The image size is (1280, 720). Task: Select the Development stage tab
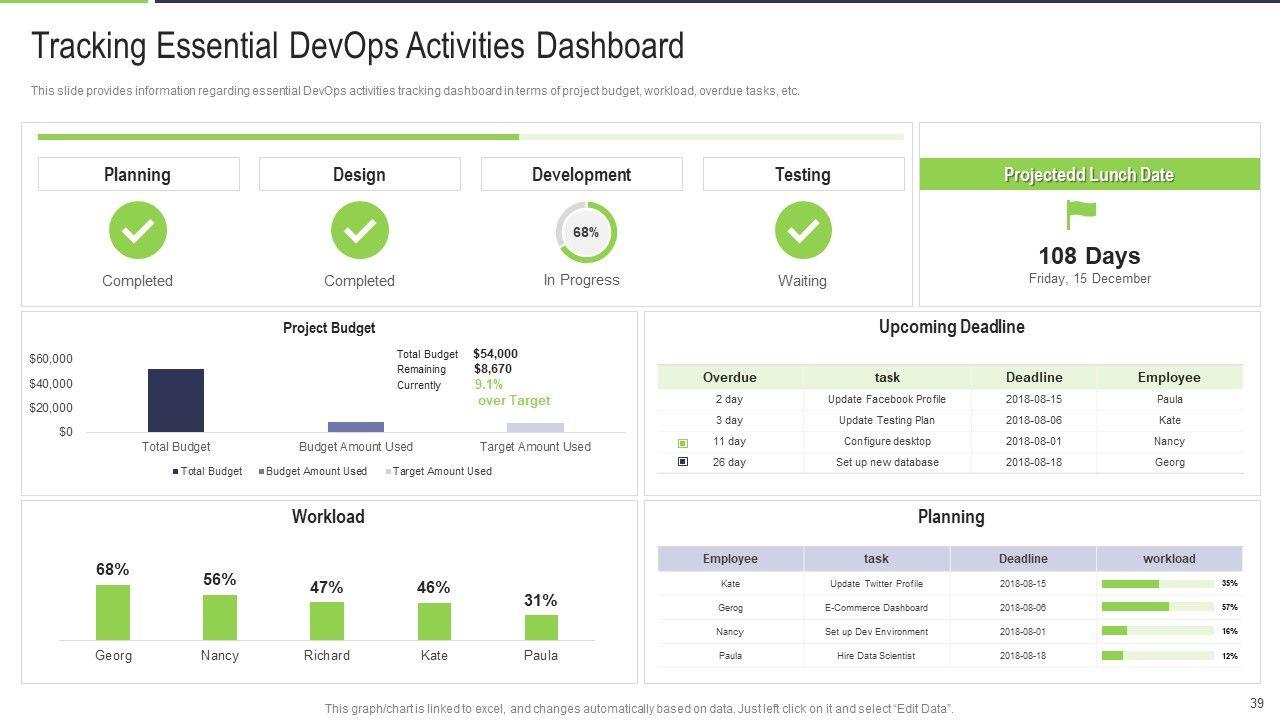pyautogui.click(x=581, y=174)
